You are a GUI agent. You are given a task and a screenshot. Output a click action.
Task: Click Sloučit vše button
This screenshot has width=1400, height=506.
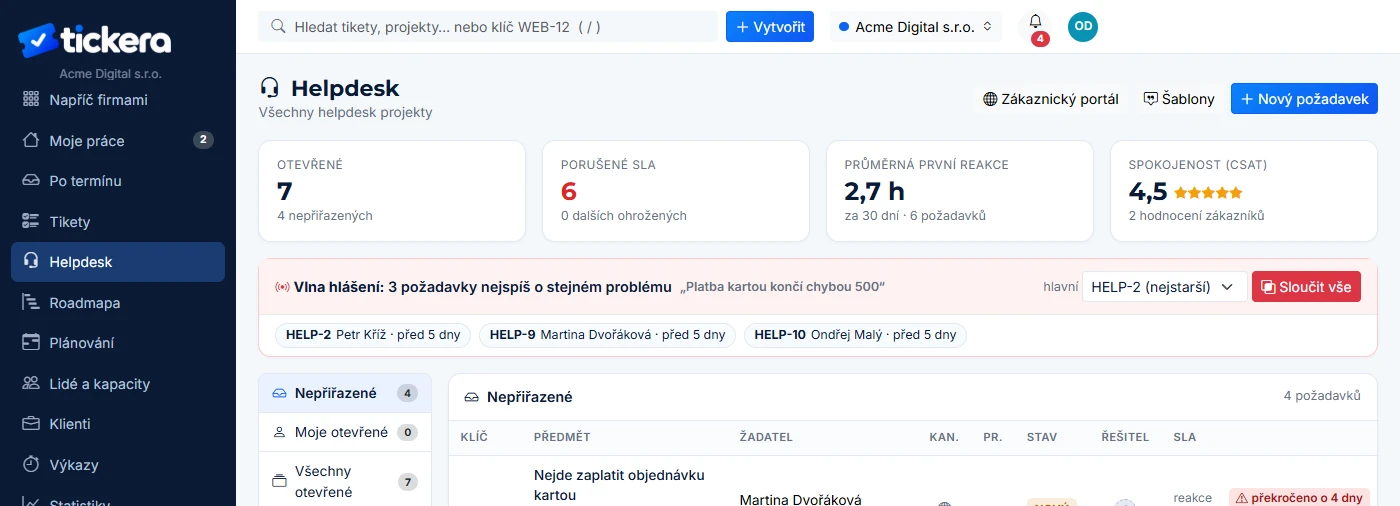(1306, 287)
